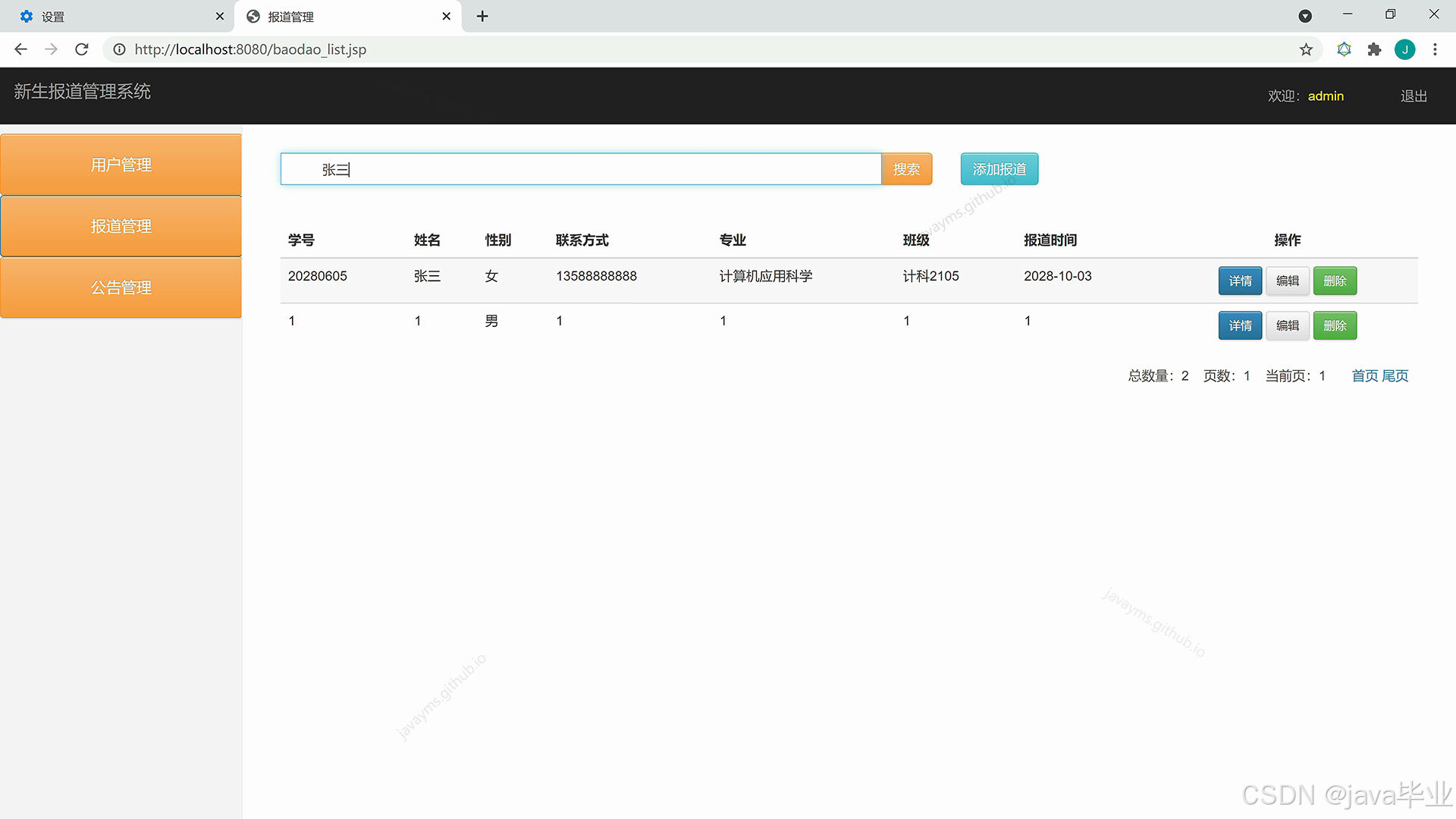This screenshot has height=819, width=1456.
Task: Click 删除 for the 男 row
Action: pyautogui.click(x=1335, y=325)
